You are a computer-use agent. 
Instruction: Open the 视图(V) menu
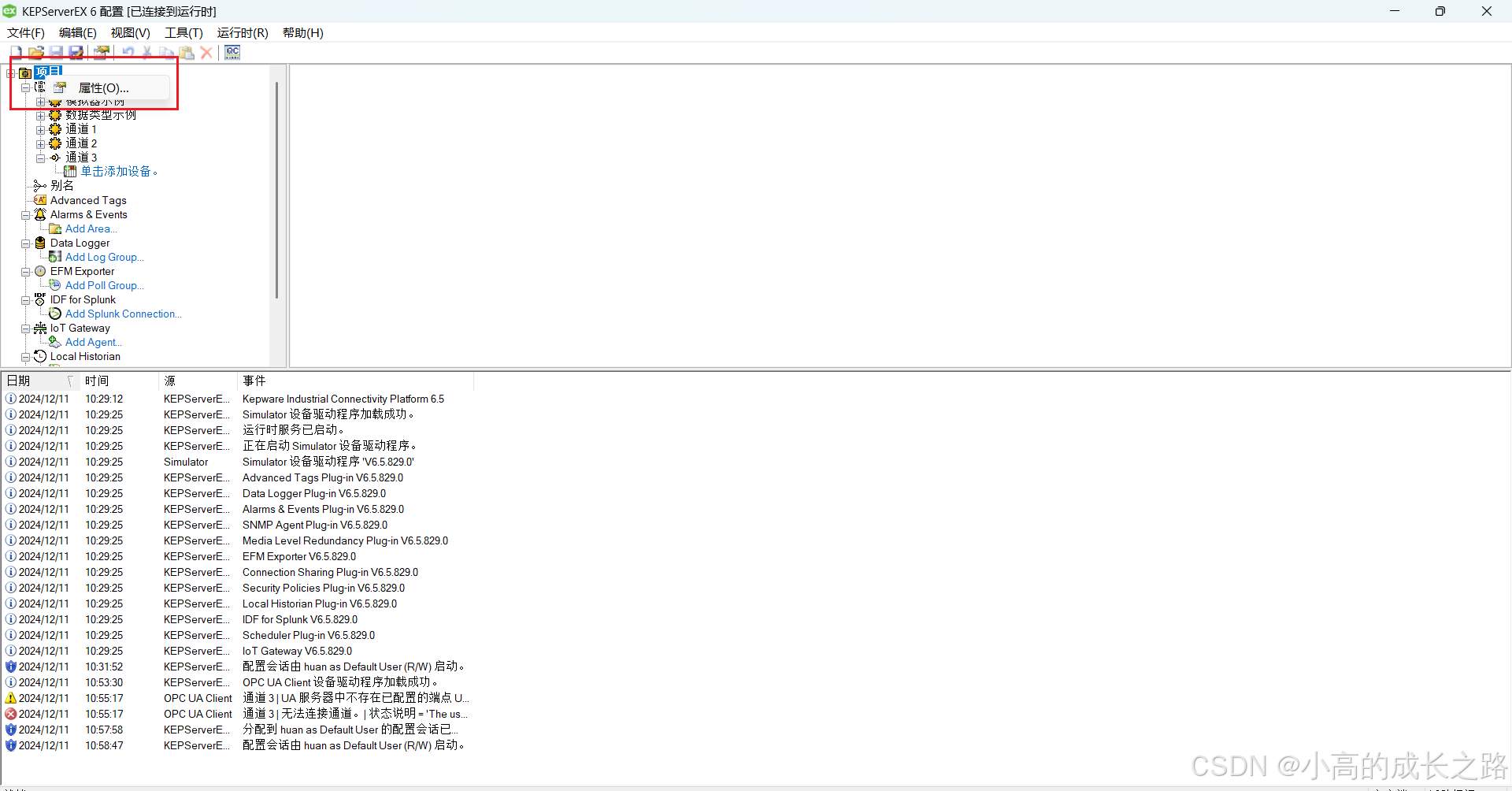coord(131,32)
